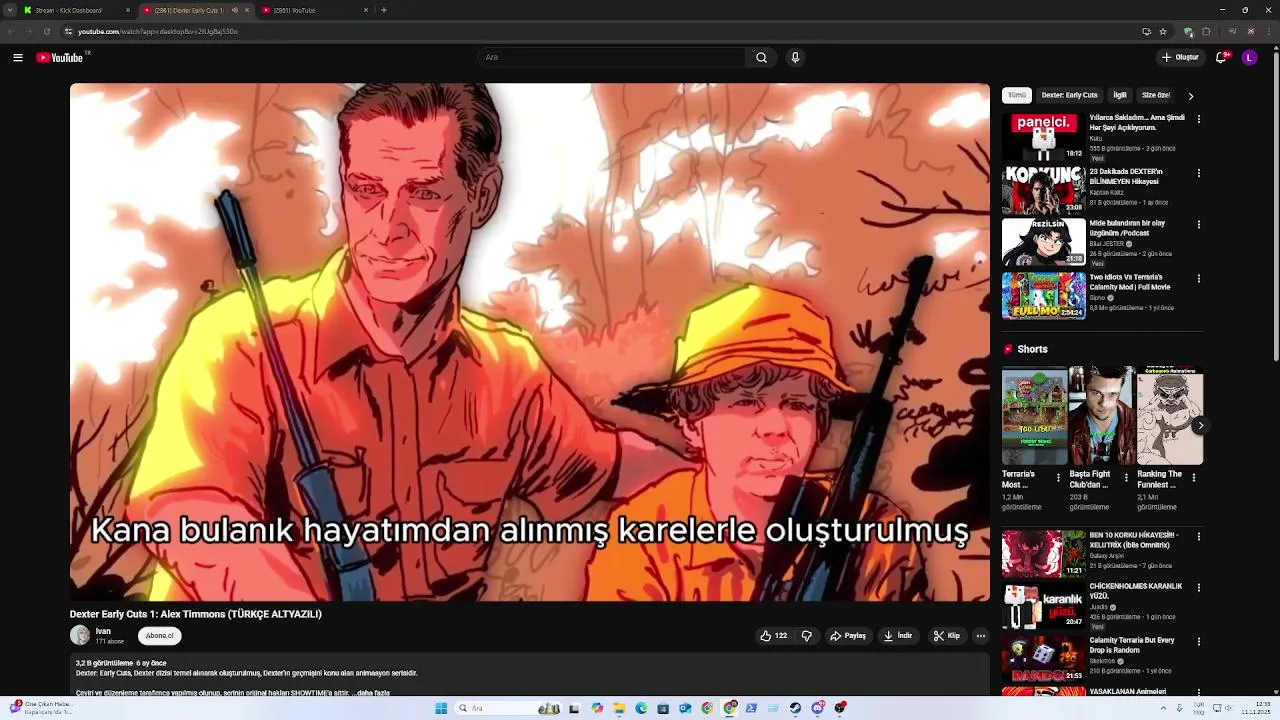Open the Ivan channel avatar
This screenshot has height=720, width=1280.
[80, 635]
